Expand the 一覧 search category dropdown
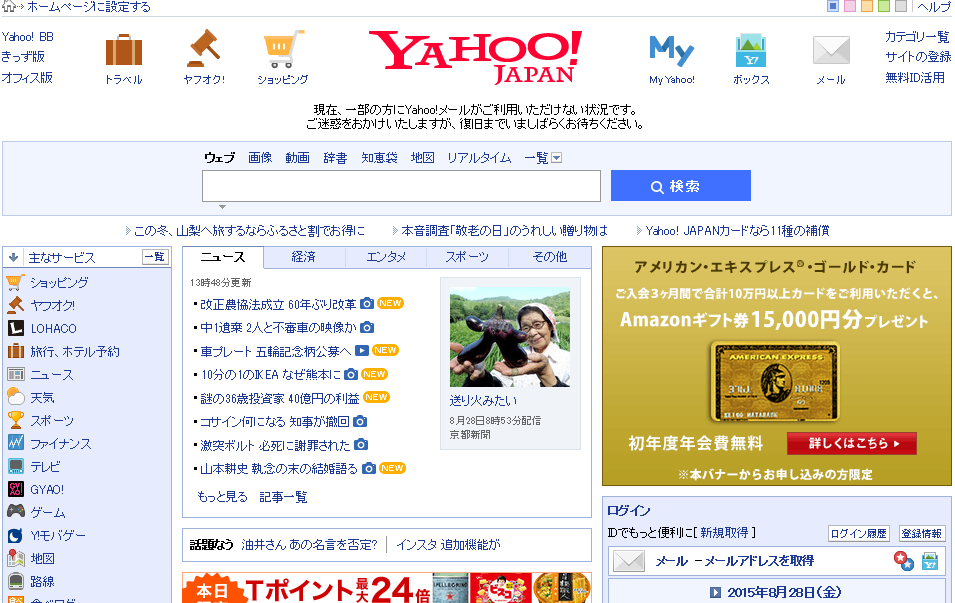 [556, 158]
